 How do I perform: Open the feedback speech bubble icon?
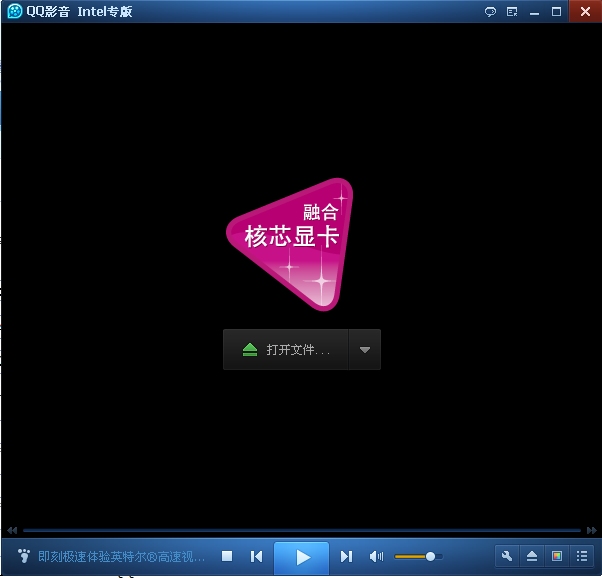(490, 12)
